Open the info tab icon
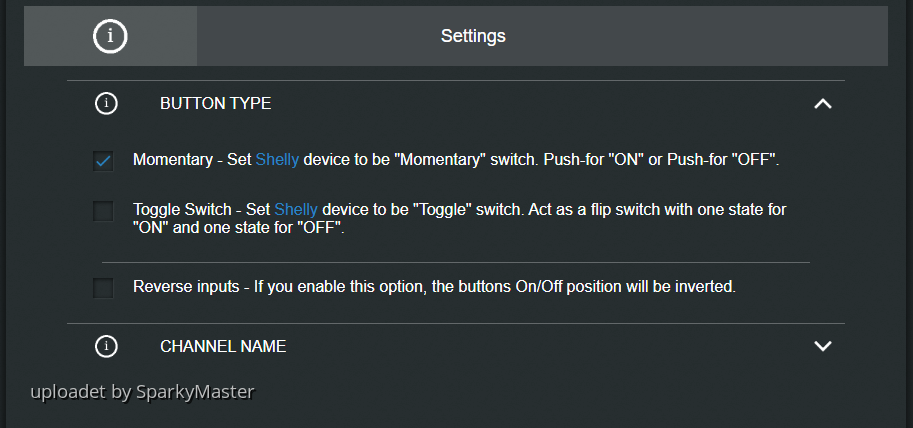Screen dimensions: 913x428 tap(110, 36)
